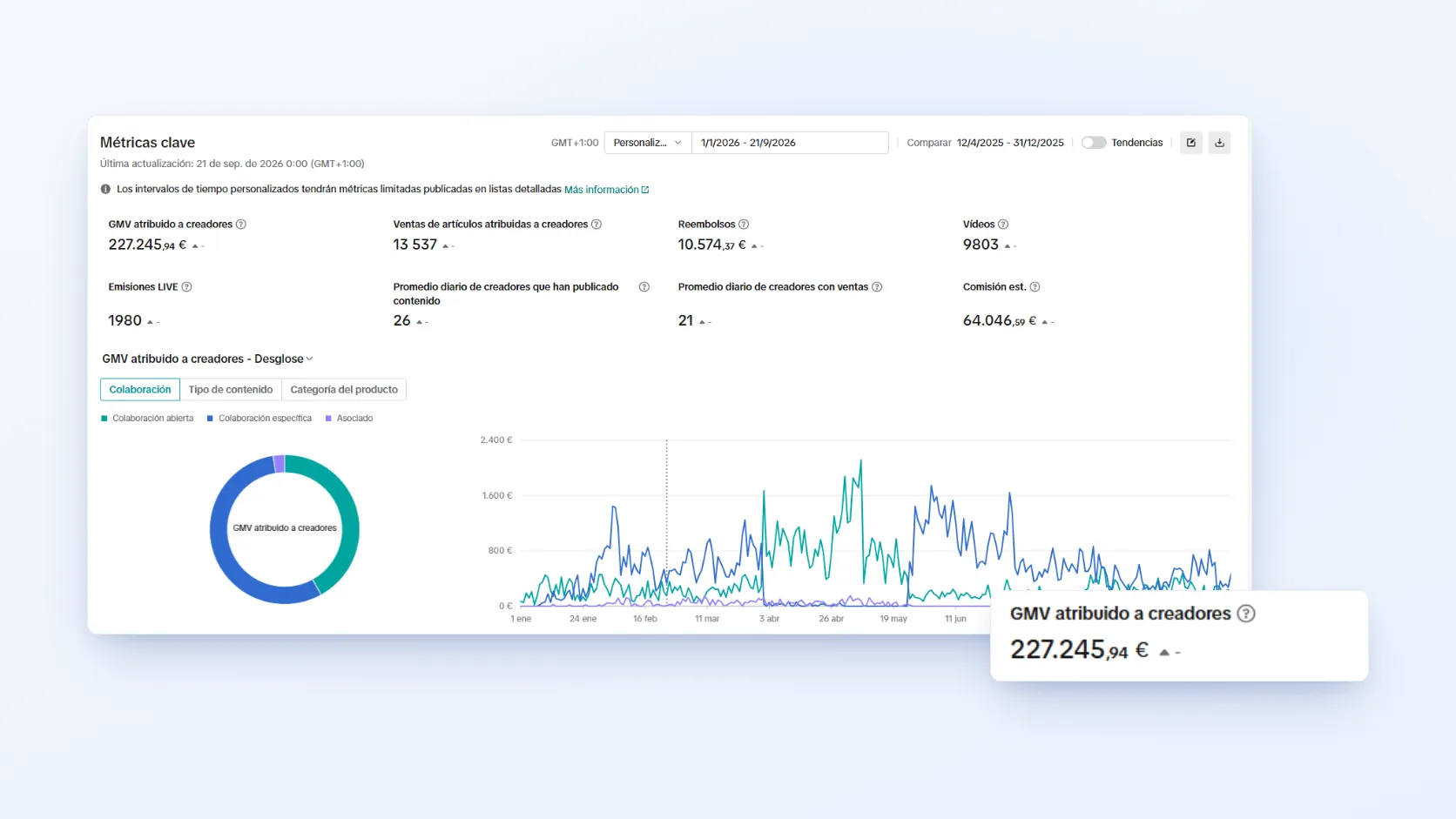The image size is (1456, 819).
Task: Click the edit metrics icon button
Action: [1191, 143]
